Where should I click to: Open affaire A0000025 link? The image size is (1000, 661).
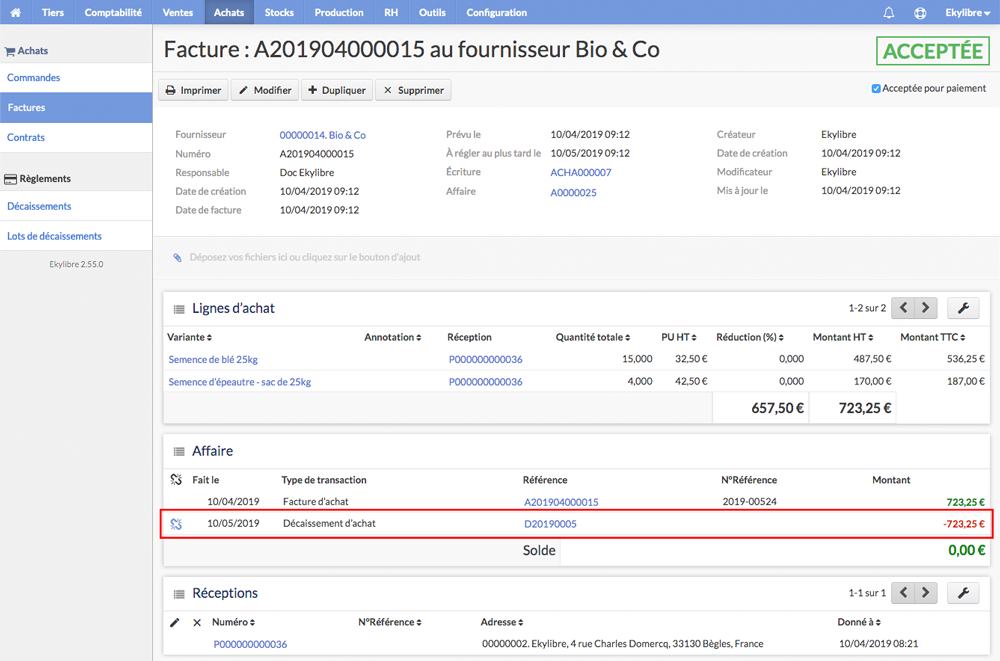[573, 193]
